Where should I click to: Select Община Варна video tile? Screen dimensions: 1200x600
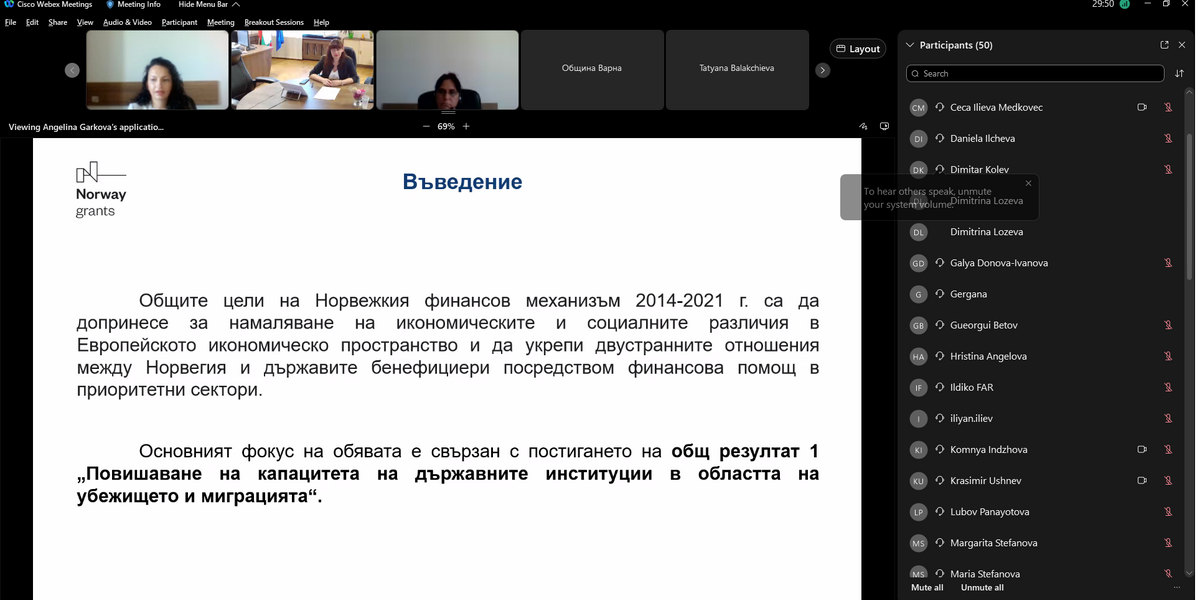[592, 69]
